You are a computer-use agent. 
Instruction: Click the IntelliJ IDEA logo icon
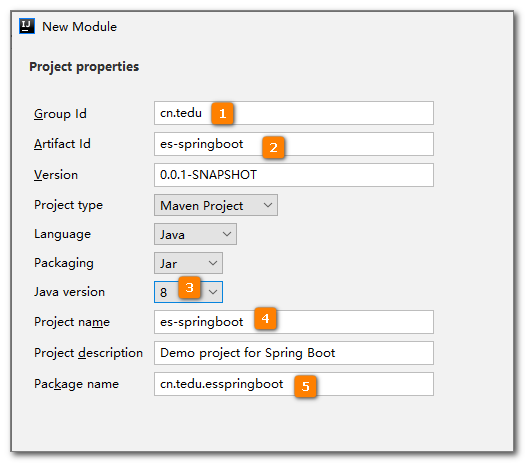pos(27,26)
